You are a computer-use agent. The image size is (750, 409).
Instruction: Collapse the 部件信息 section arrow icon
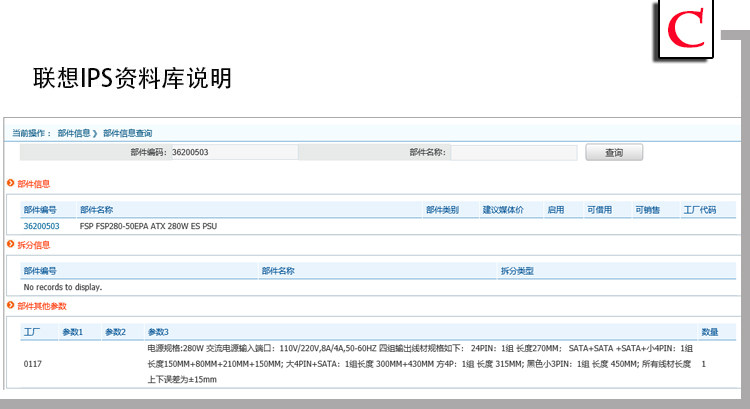(11, 183)
